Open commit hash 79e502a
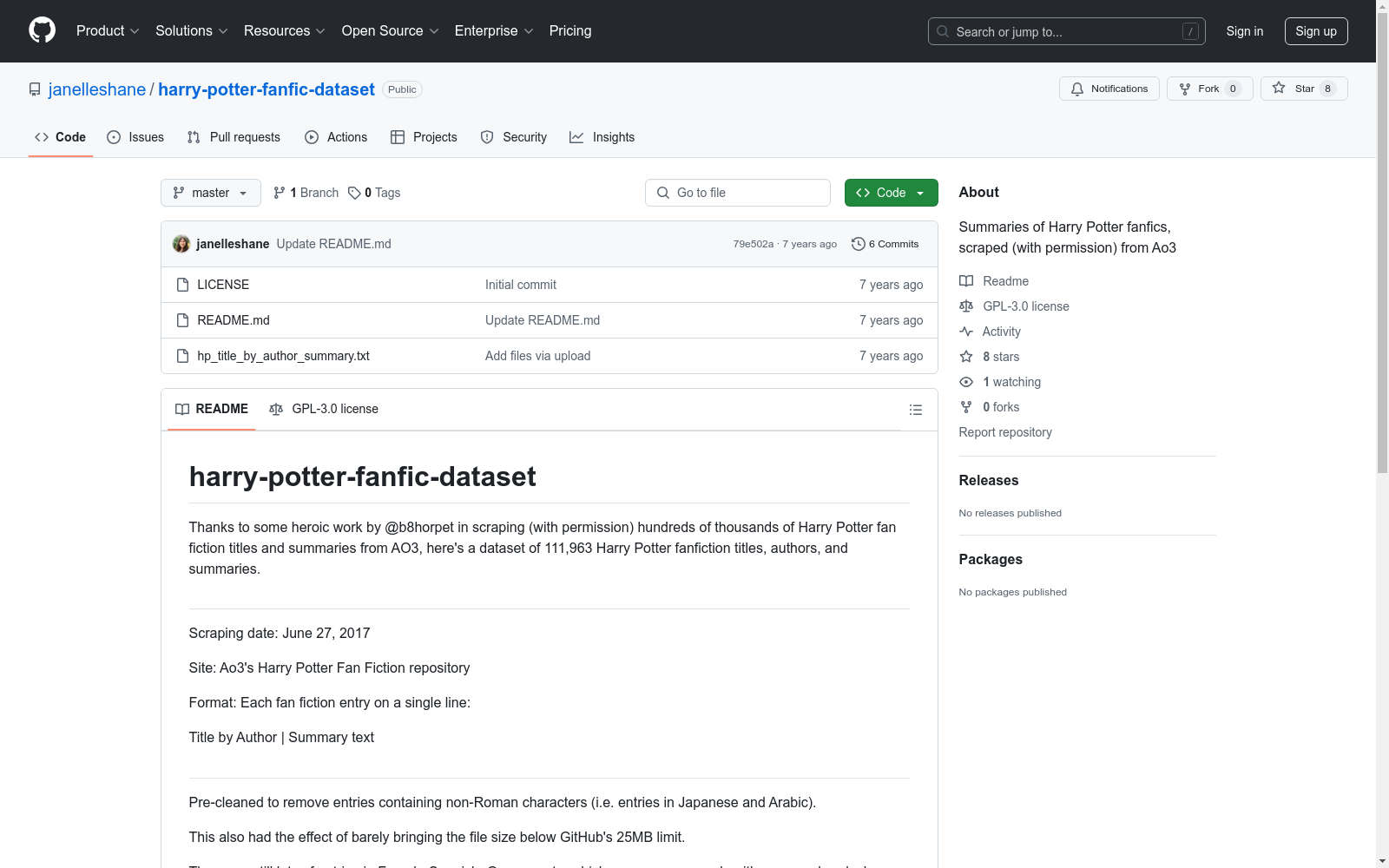The image size is (1389, 868). coord(754,244)
